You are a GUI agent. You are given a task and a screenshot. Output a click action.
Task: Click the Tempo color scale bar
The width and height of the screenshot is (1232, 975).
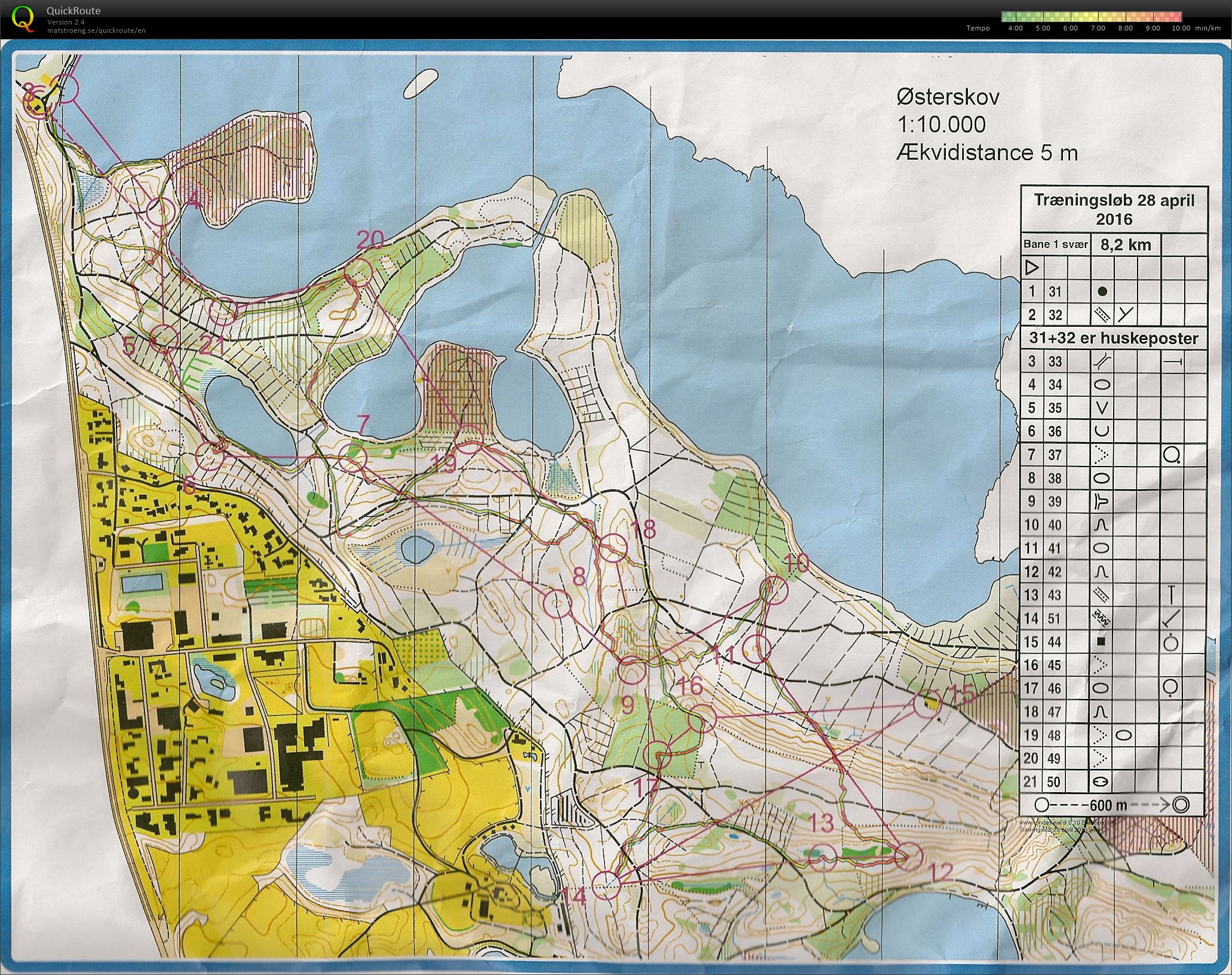coord(1091,17)
